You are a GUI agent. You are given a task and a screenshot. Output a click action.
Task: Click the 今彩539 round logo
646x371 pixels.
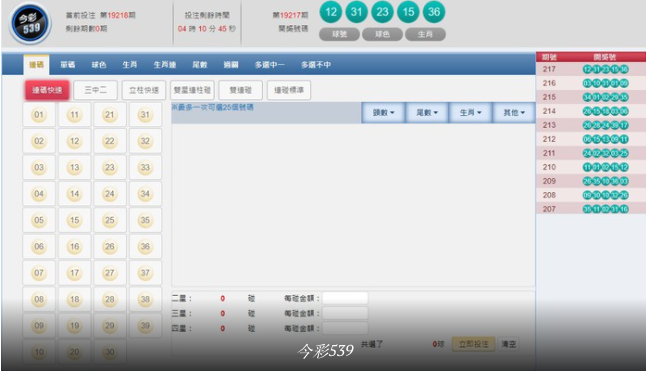30,23
